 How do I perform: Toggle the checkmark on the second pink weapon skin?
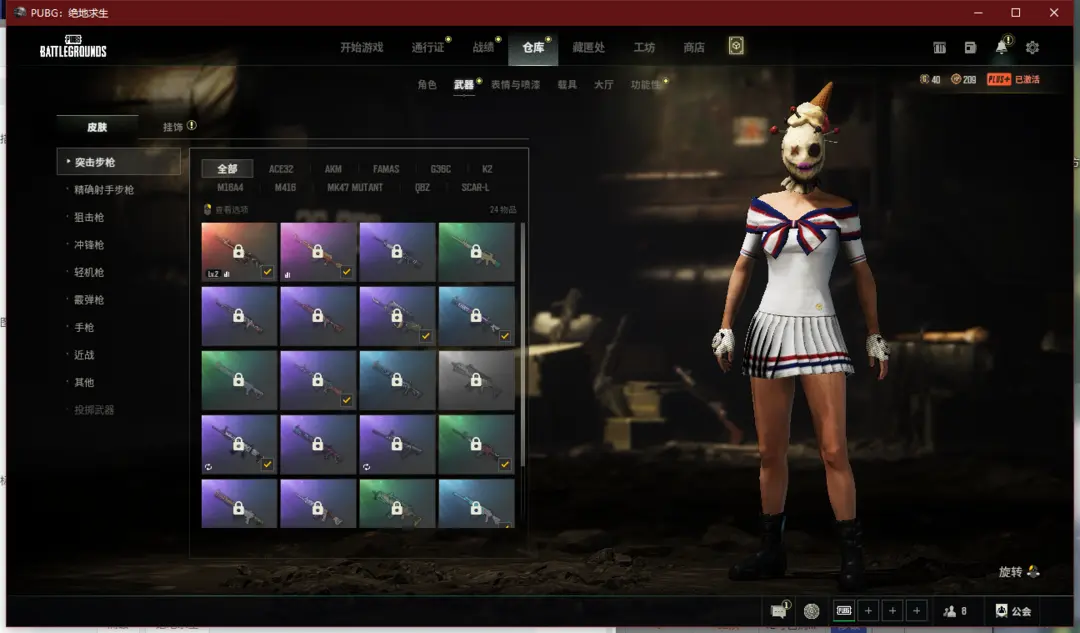(x=346, y=272)
